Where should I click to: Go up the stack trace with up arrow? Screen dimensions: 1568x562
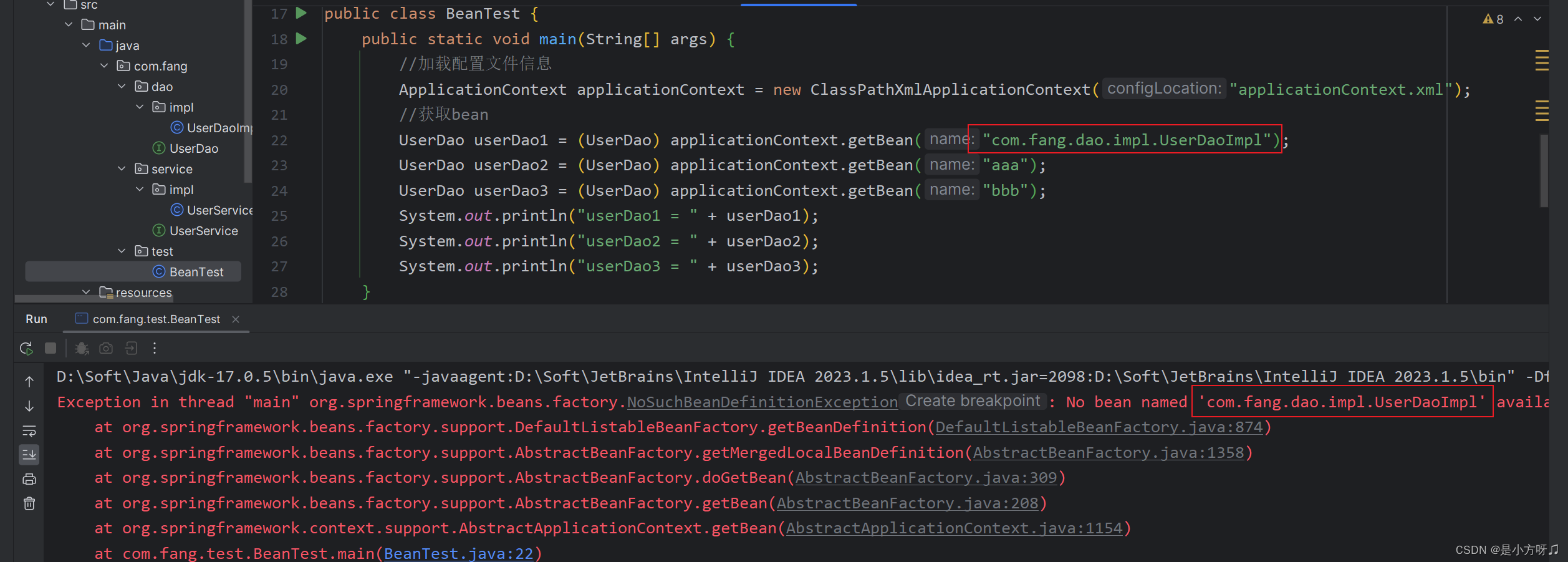(x=29, y=381)
